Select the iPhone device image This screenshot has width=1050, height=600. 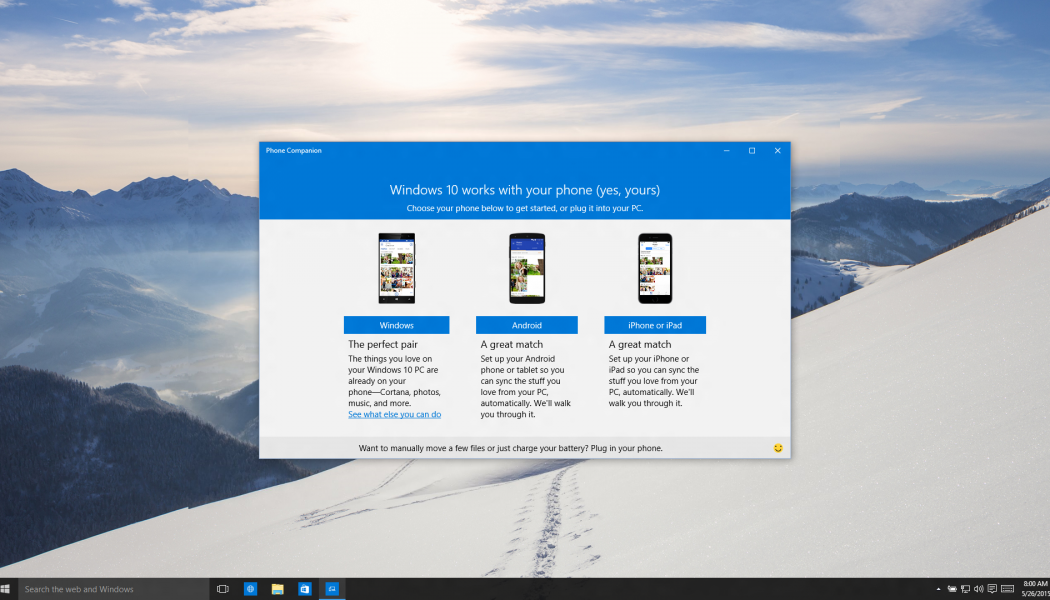click(655, 269)
